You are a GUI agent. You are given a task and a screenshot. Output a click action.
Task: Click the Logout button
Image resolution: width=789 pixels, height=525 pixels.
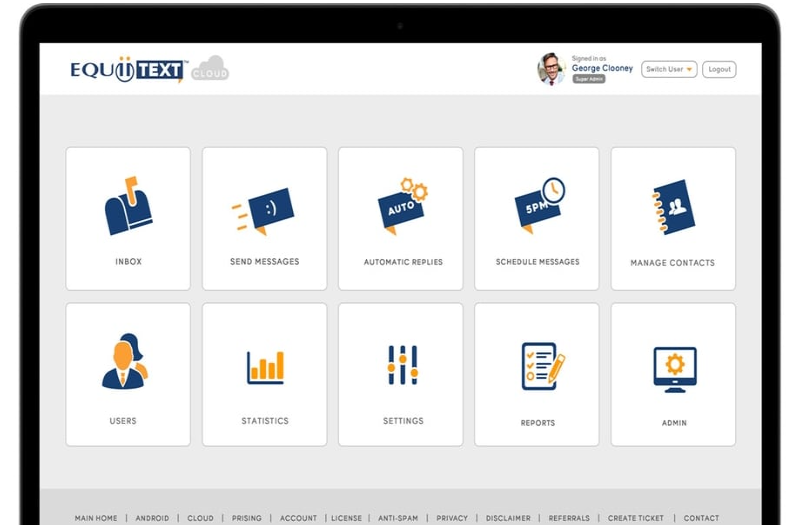pos(719,69)
